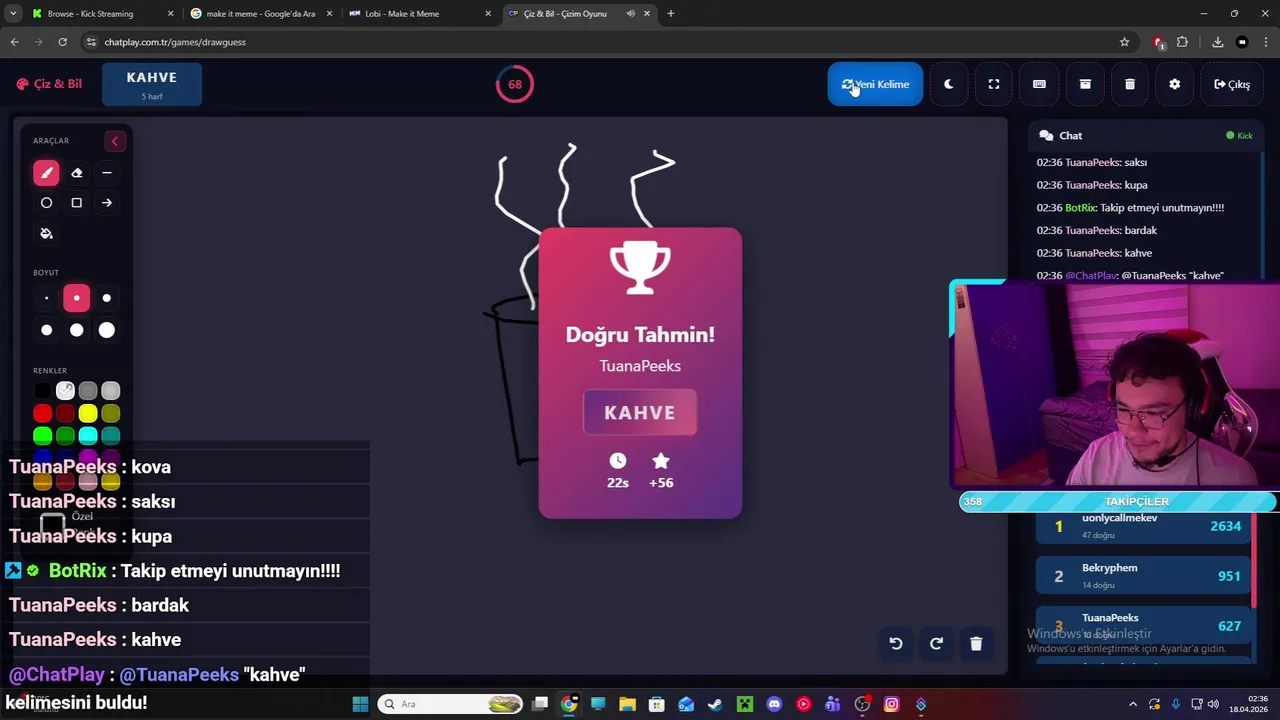Undo the last drawing stroke
The width and height of the screenshot is (1280, 720).
(896, 644)
